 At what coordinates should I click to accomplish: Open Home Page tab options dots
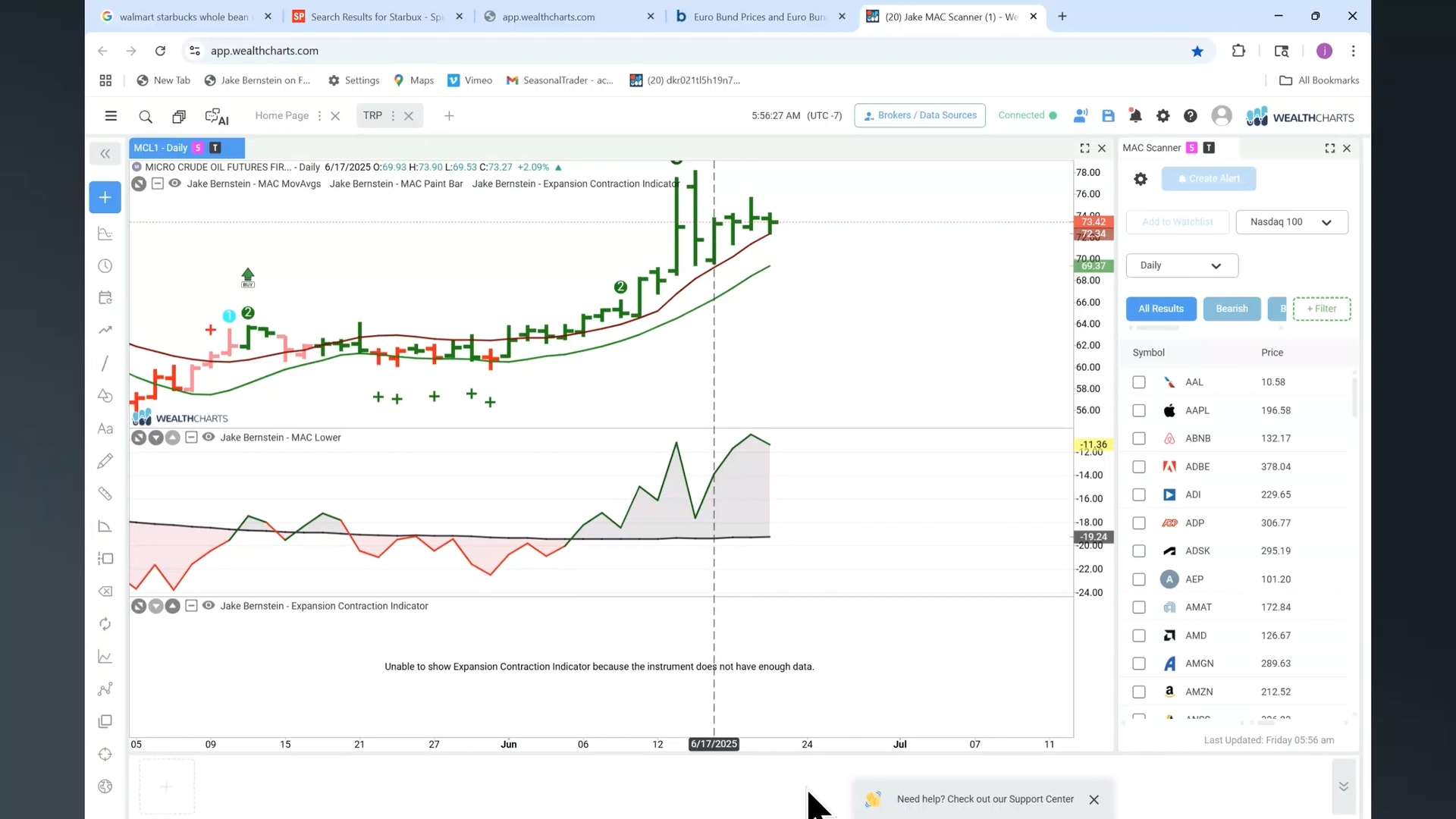[319, 116]
